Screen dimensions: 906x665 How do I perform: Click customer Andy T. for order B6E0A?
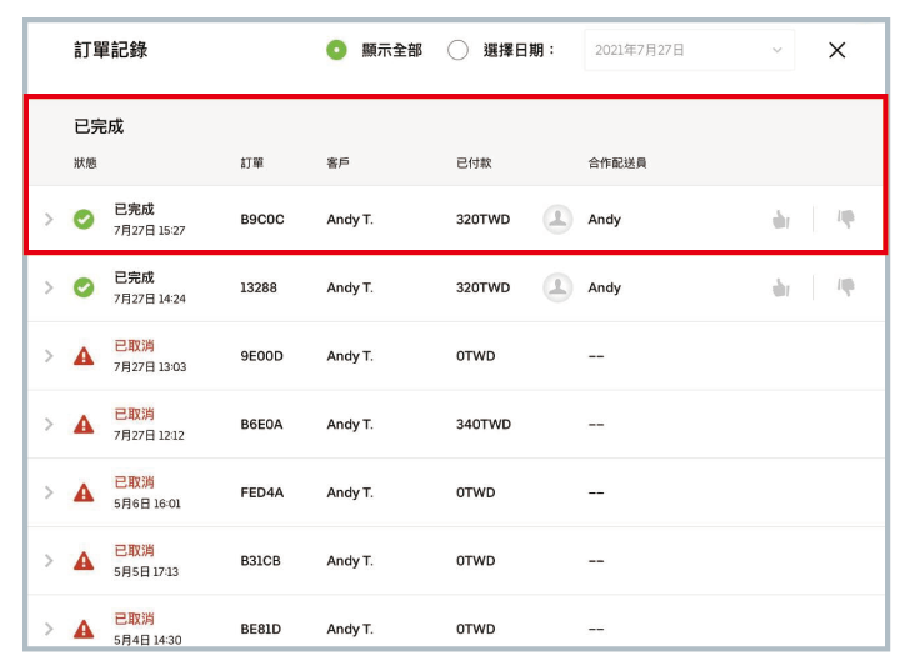[350, 424]
